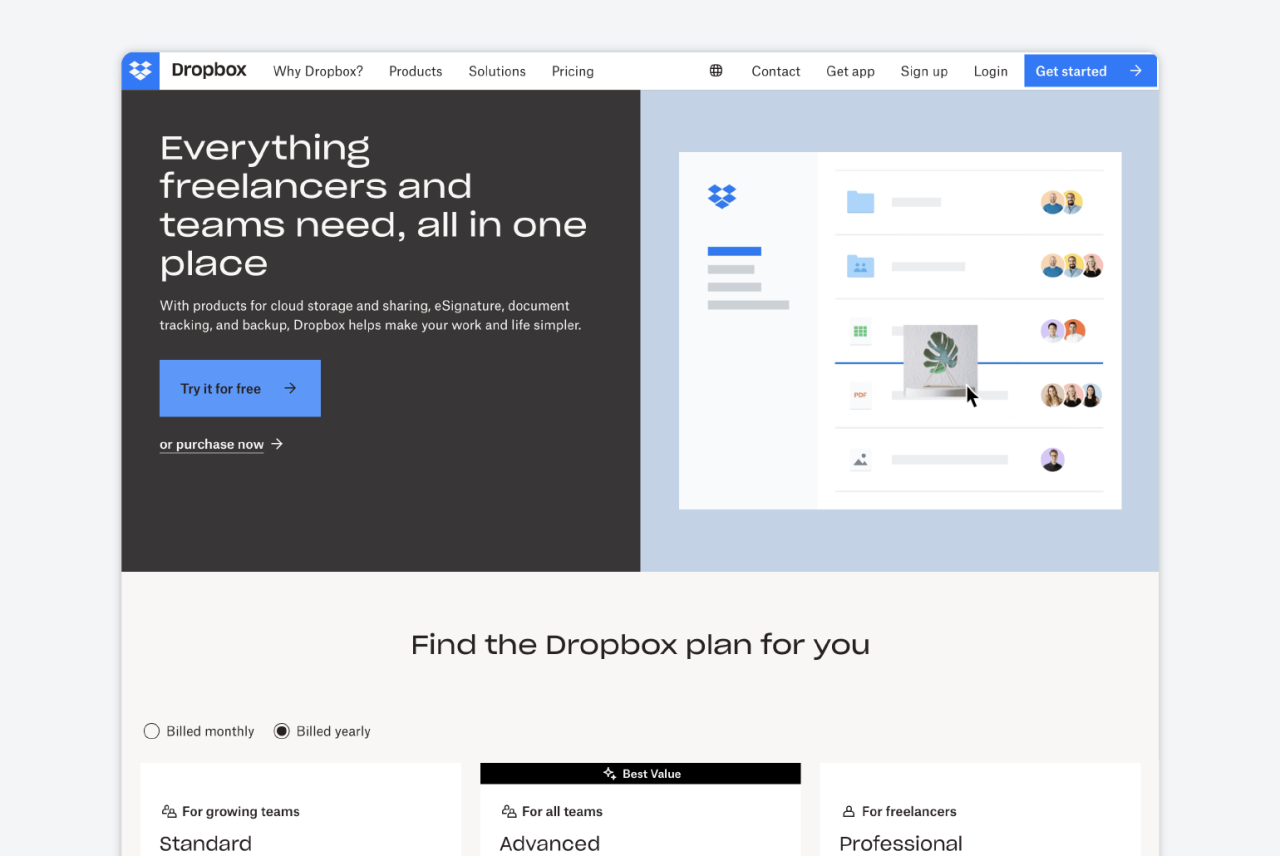
Task: Click the shared team folder icon
Action: click(x=861, y=266)
